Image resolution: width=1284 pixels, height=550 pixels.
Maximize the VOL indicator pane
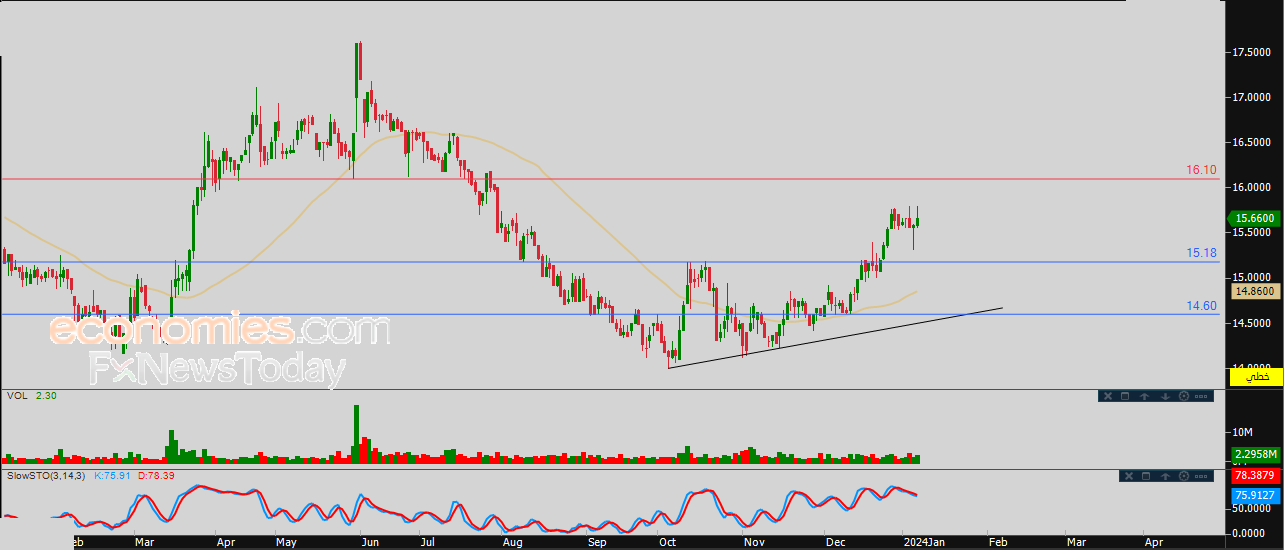coord(1125,396)
